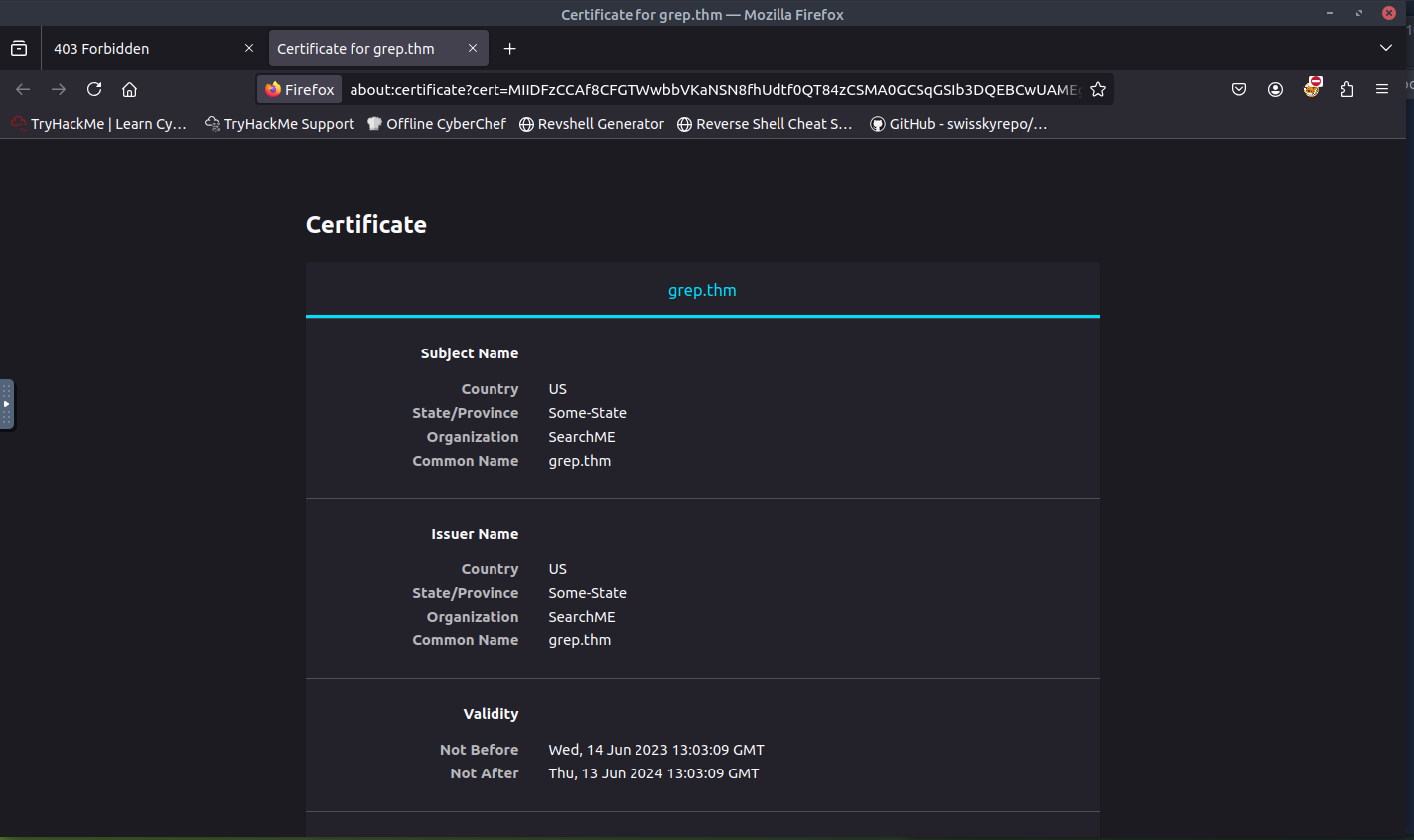The height and width of the screenshot is (840, 1414).
Task: Go to the Firefox home page
Action: point(129,89)
